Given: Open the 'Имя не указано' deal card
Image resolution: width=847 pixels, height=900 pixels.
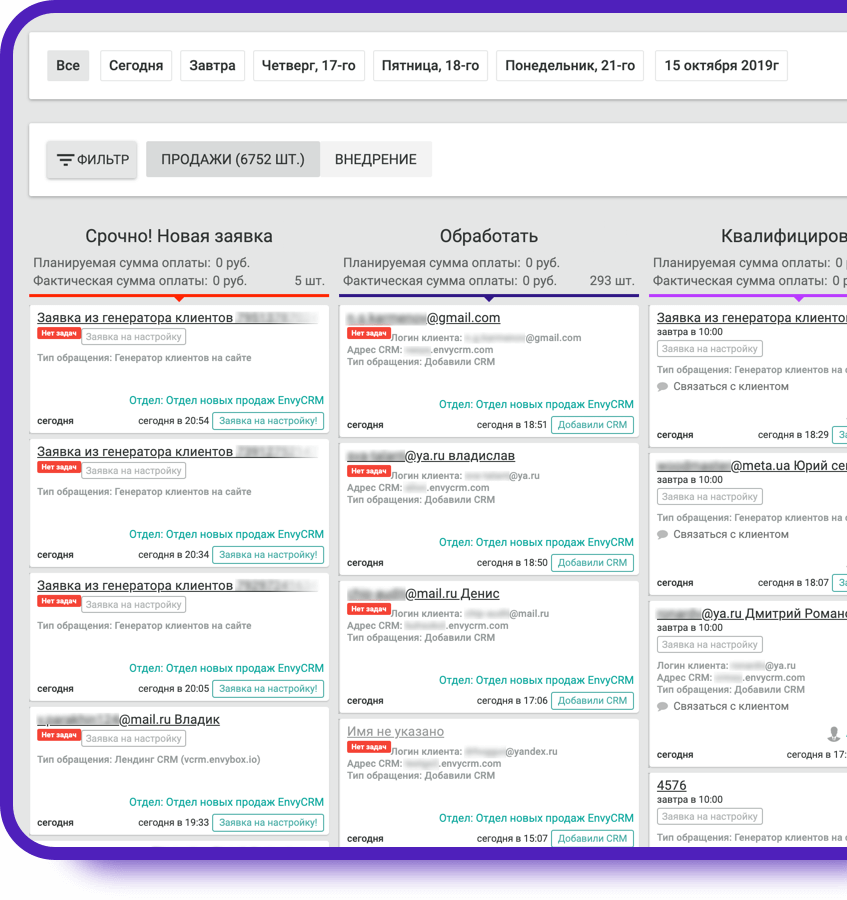Looking at the screenshot, I should (395, 731).
